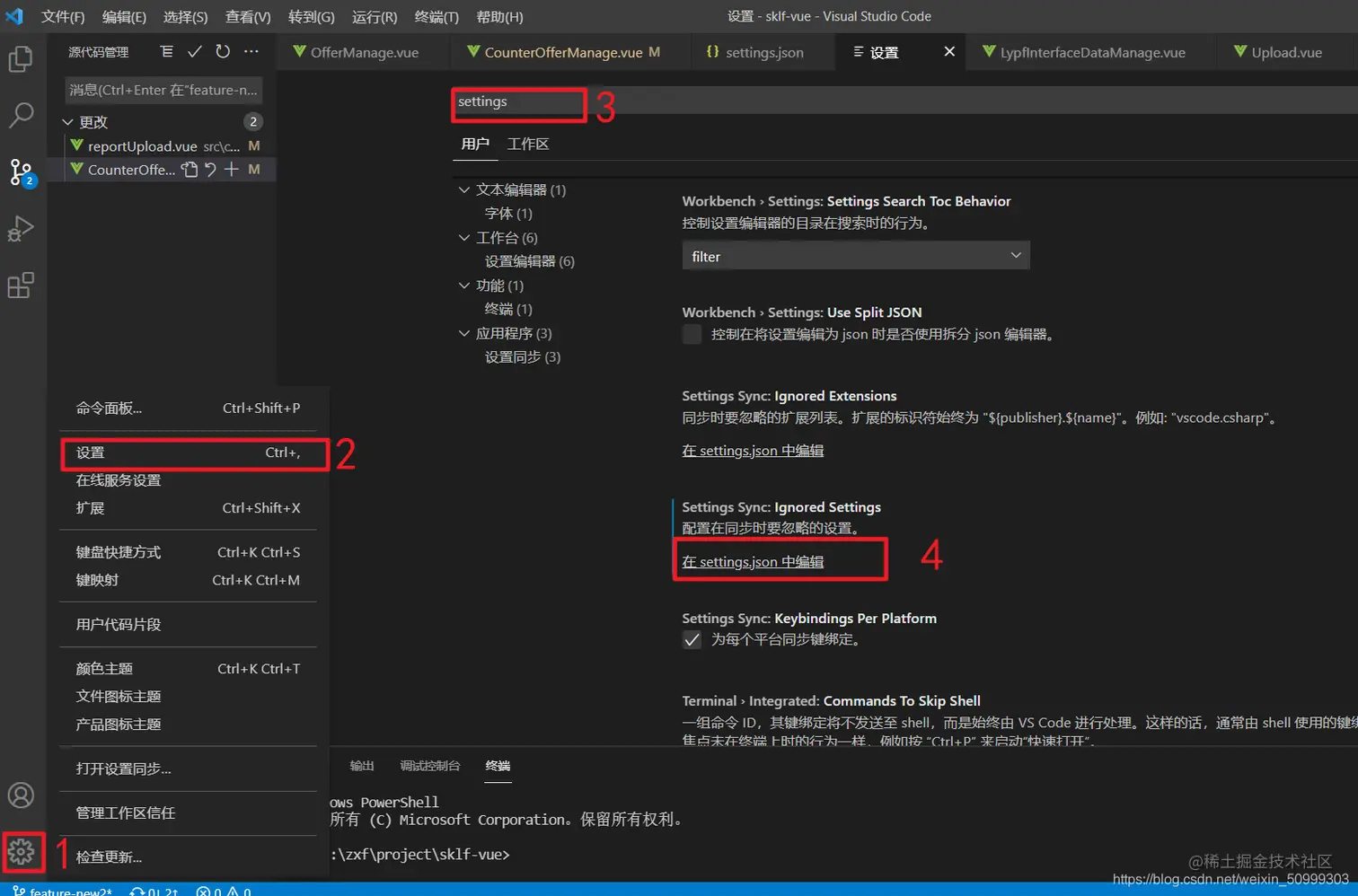Choose 命令面板... in the gear menu
The image size is (1358, 896).
tap(189, 408)
